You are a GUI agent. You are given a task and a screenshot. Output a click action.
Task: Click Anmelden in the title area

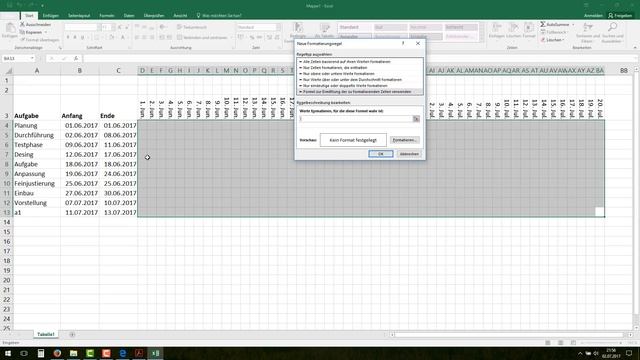(x=593, y=16)
